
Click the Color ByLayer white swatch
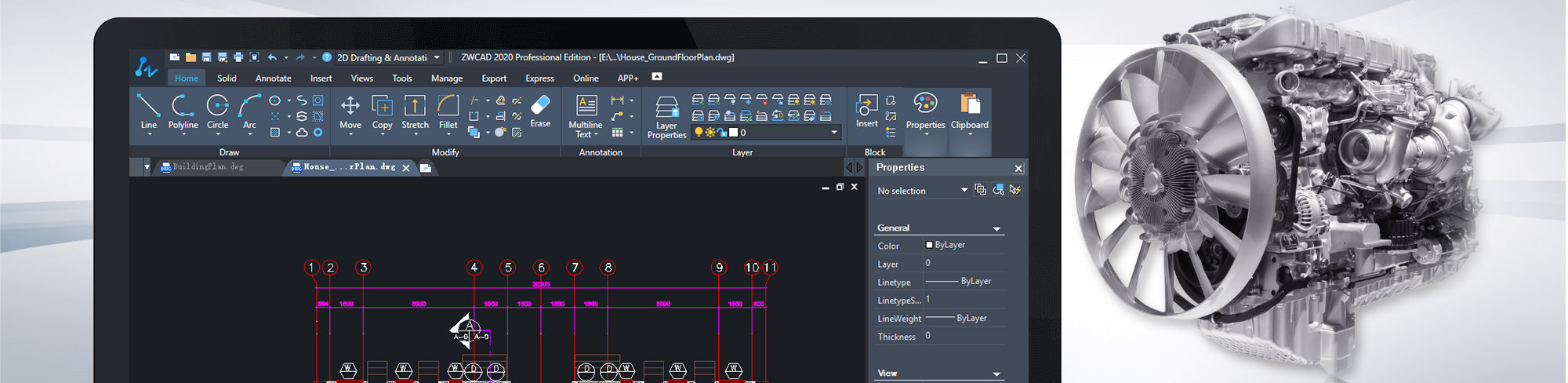point(929,245)
